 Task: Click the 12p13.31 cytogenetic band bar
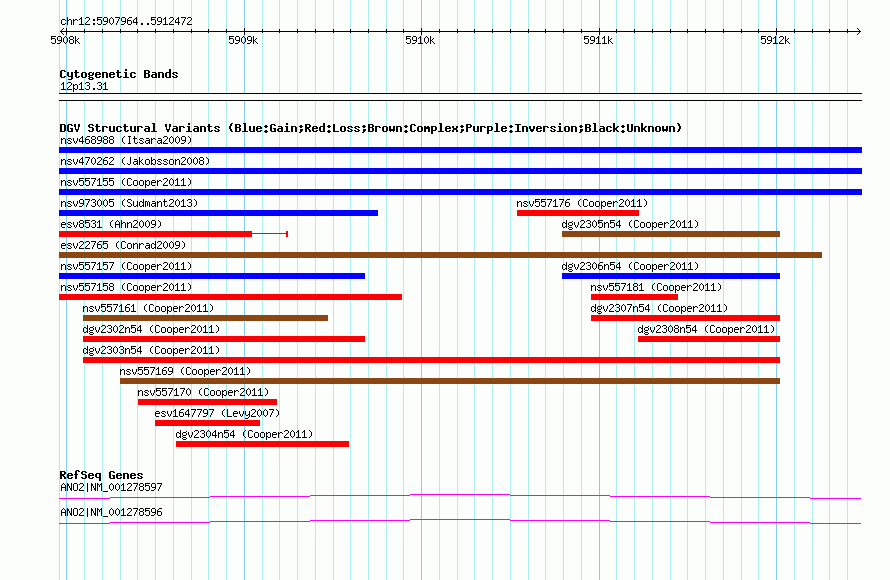(x=460, y=97)
